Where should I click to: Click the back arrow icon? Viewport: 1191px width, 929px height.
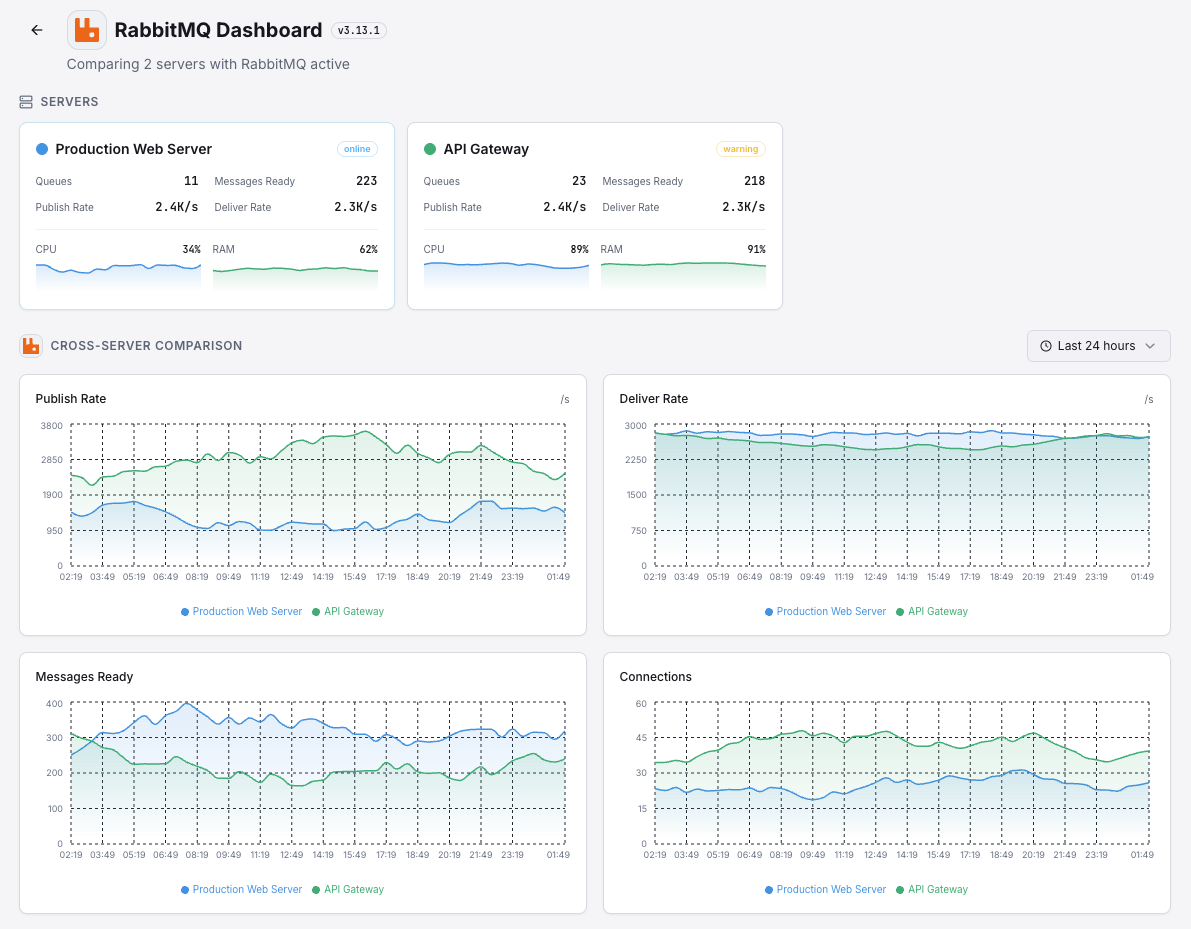(x=36, y=29)
